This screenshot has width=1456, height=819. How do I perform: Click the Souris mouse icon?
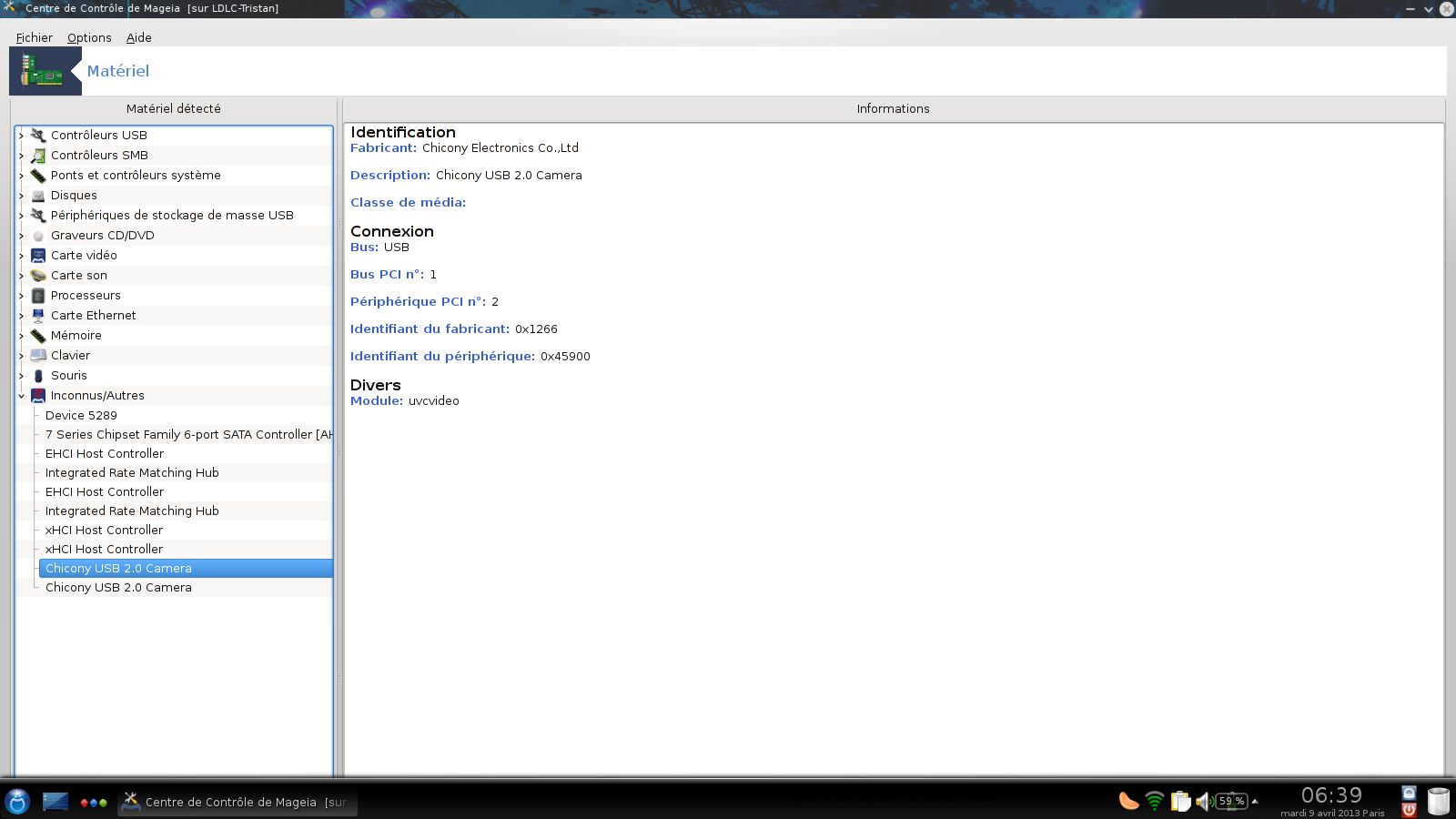pos(38,376)
